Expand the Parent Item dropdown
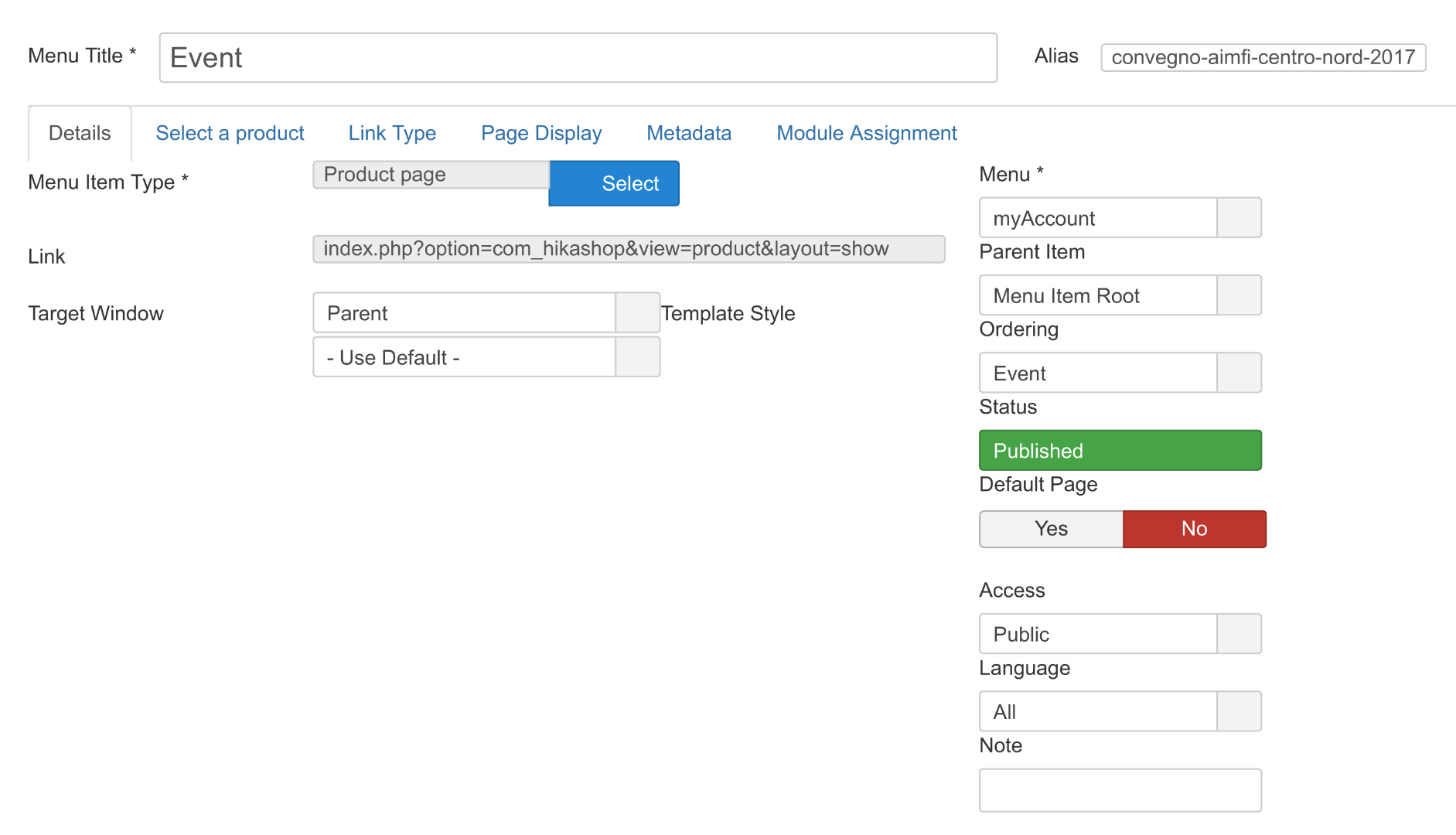The height and width of the screenshot is (835, 1456). (x=1120, y=295)
